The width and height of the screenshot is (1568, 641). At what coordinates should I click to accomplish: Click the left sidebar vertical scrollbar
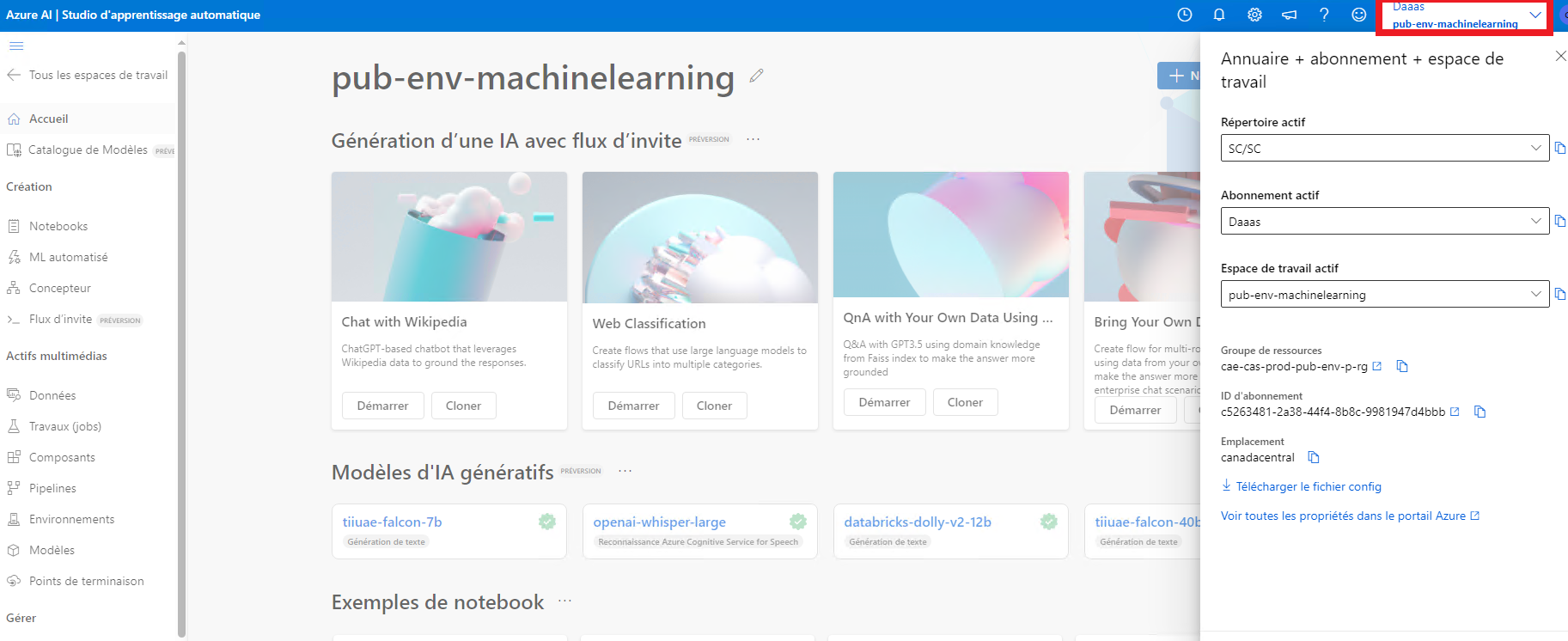[x=181, y=344]
